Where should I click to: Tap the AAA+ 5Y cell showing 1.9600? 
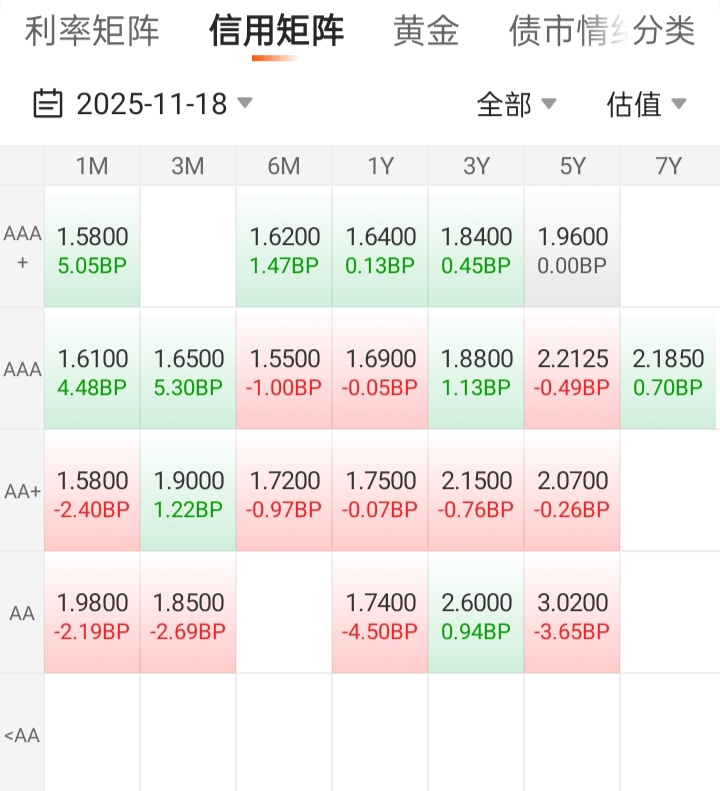pos(572,248)
